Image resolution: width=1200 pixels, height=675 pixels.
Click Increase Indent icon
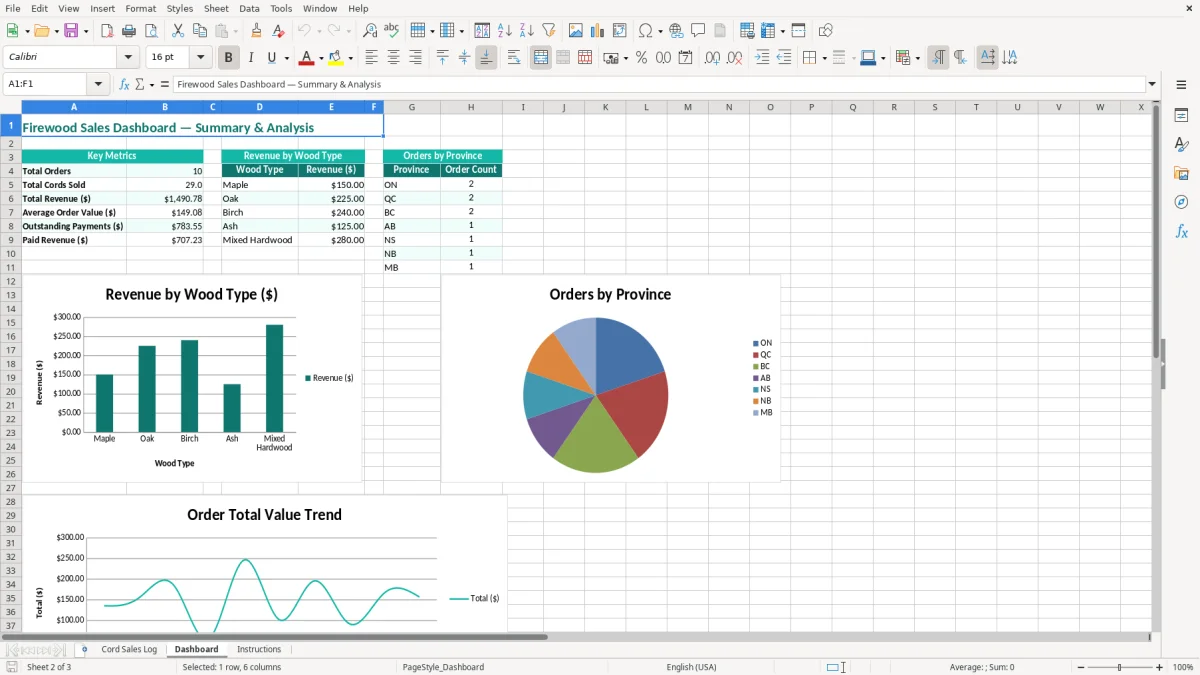tap(762, 58)
